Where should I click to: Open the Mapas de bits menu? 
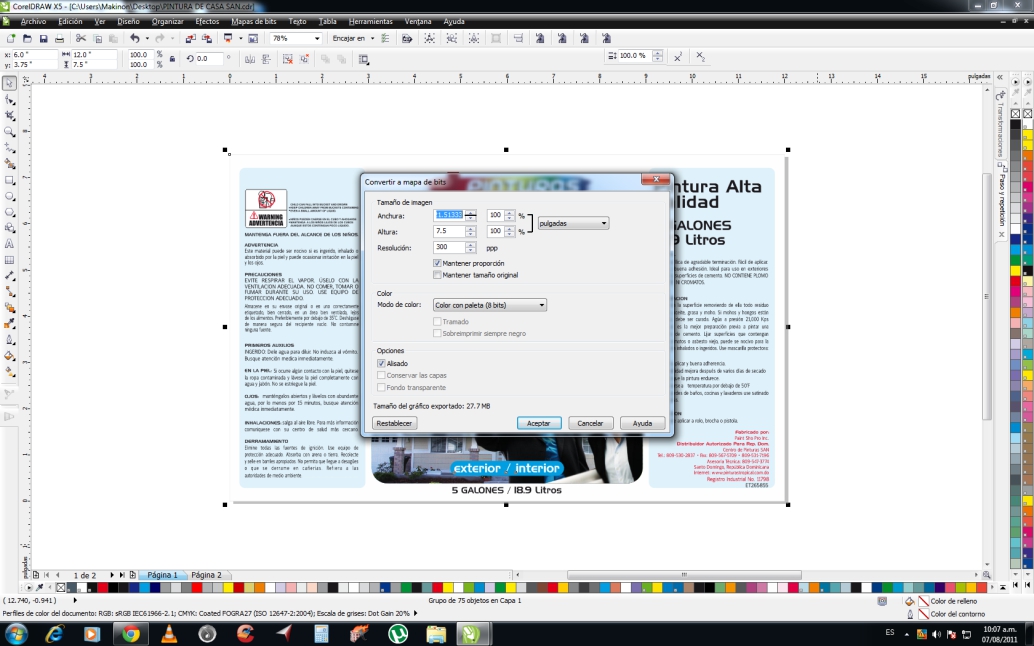point(254,21)
